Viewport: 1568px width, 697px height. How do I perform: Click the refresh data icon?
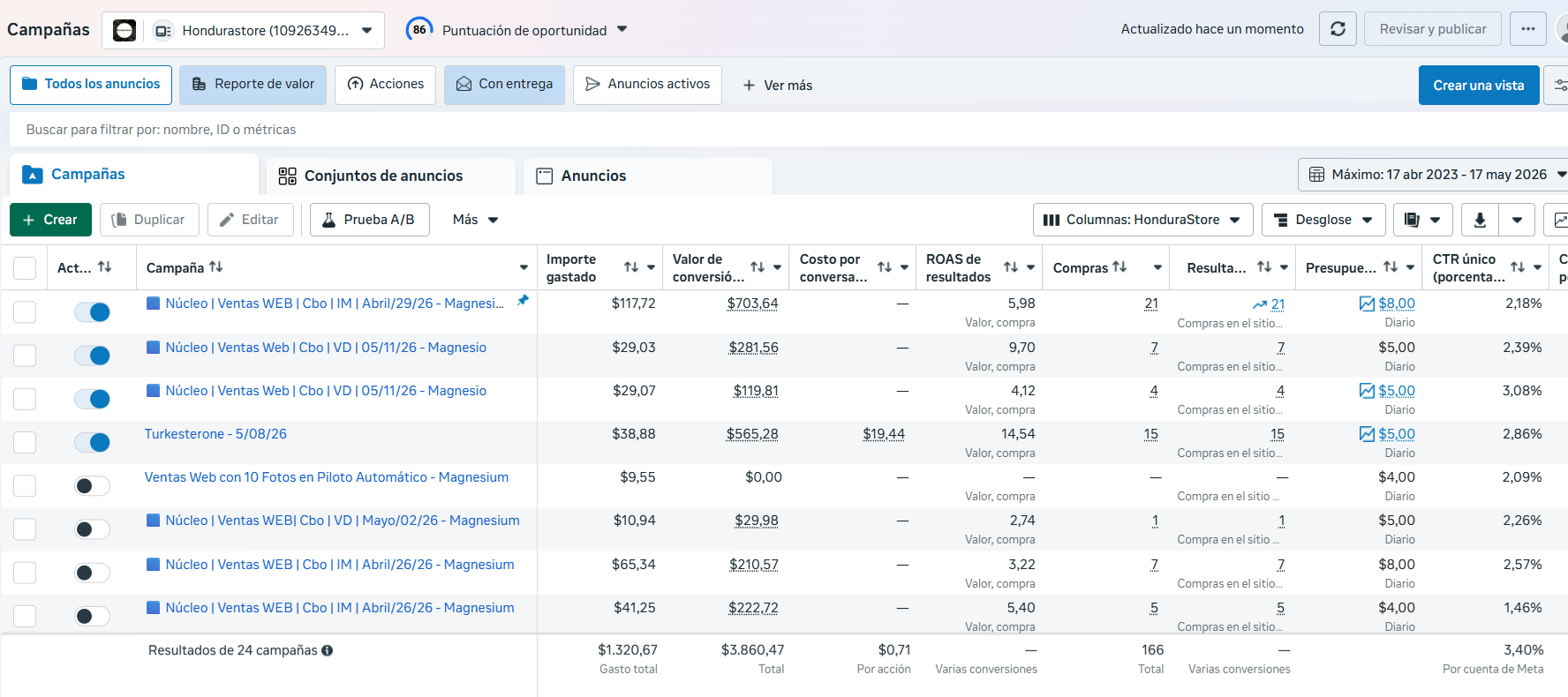(x=1338, y=29)
